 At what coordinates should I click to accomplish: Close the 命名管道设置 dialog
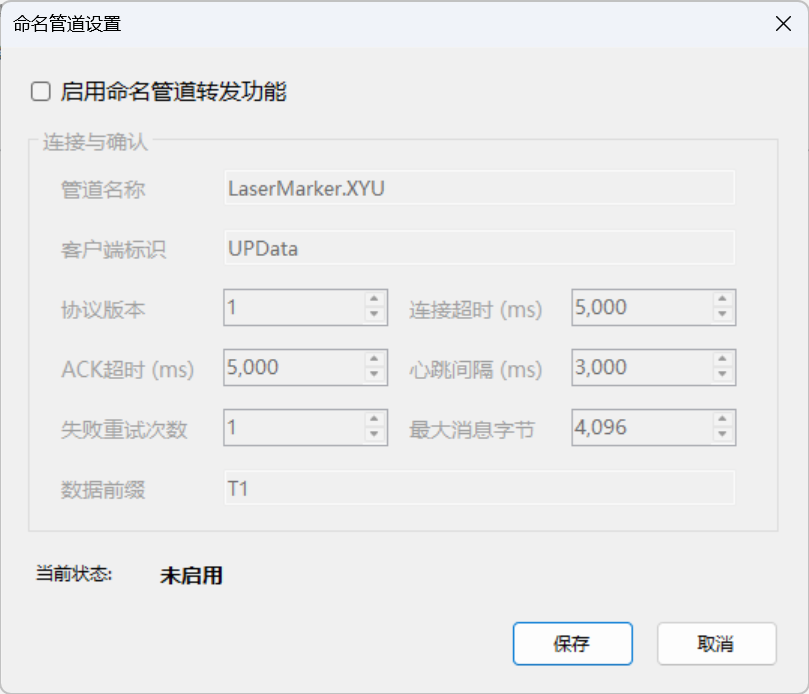[x=783, y=24]
